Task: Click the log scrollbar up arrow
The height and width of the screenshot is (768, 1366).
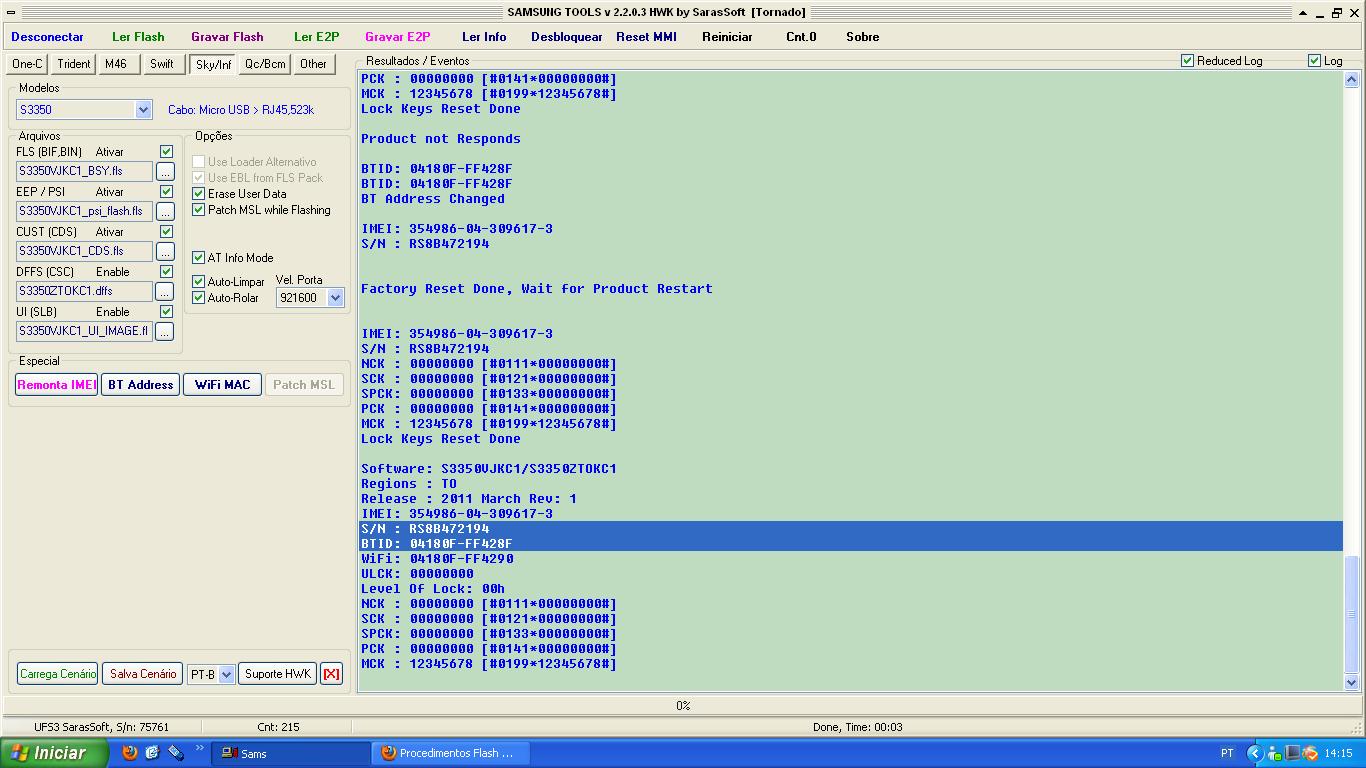Action: point(1351,80)
